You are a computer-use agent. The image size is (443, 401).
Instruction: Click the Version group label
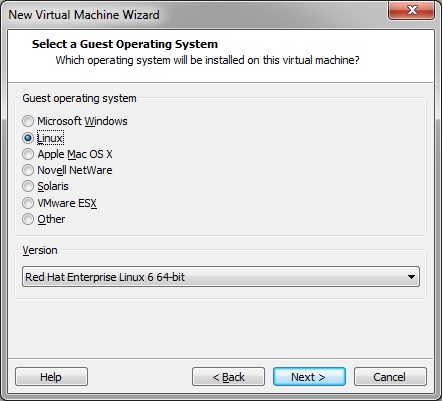coord(40,250)
